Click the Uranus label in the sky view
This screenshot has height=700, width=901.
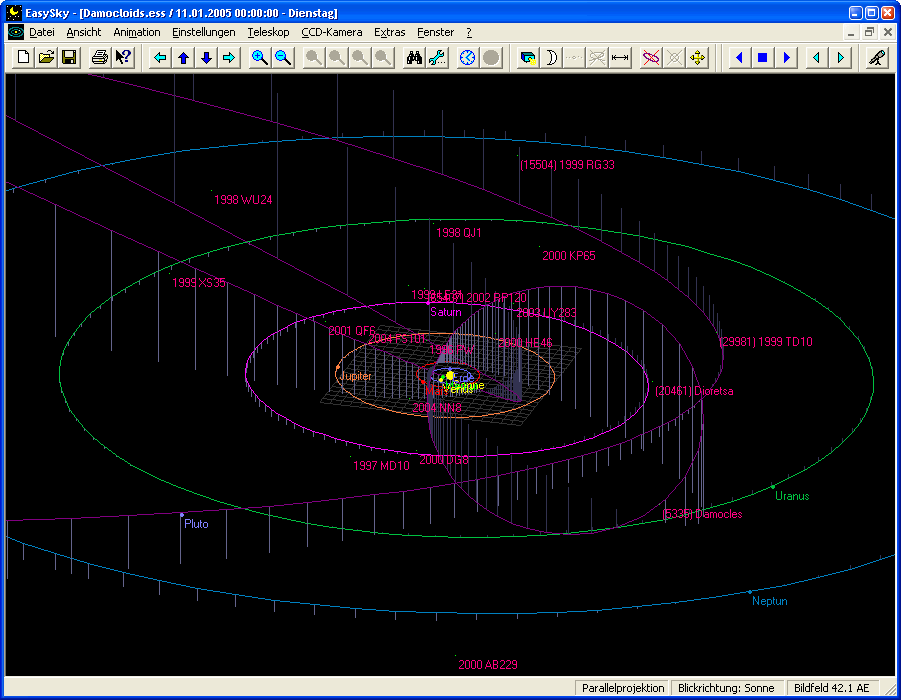792,496
